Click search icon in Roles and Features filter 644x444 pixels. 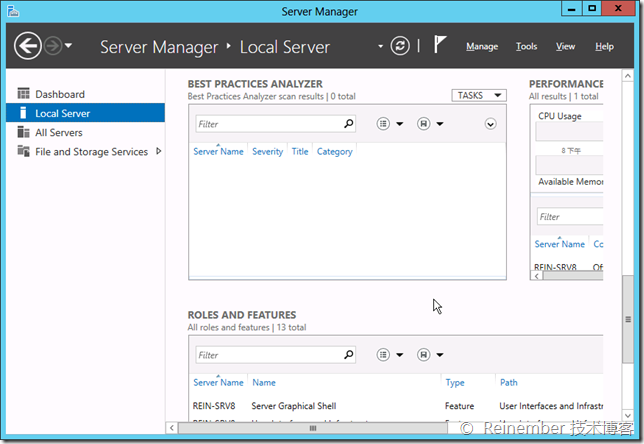[348, 354]
